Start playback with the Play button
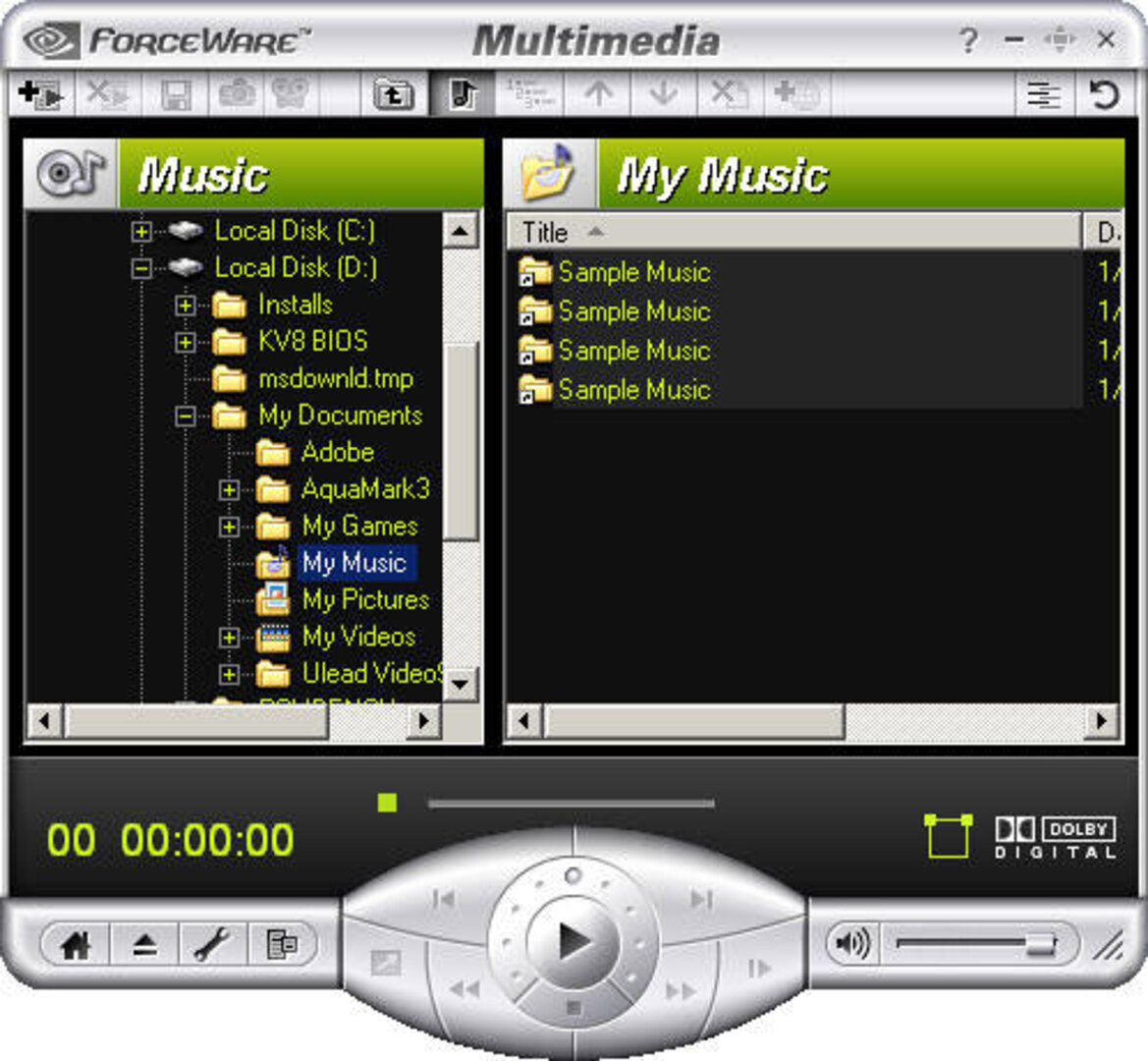 (573, 941)
